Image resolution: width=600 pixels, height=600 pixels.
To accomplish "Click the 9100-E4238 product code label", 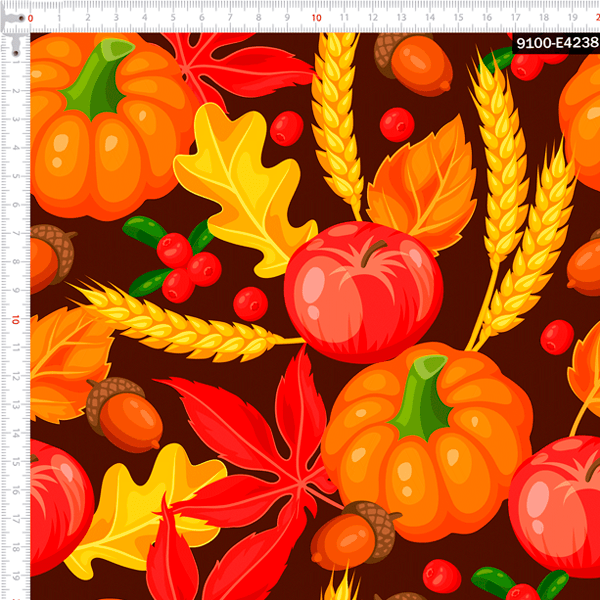I will click(554, 43).
